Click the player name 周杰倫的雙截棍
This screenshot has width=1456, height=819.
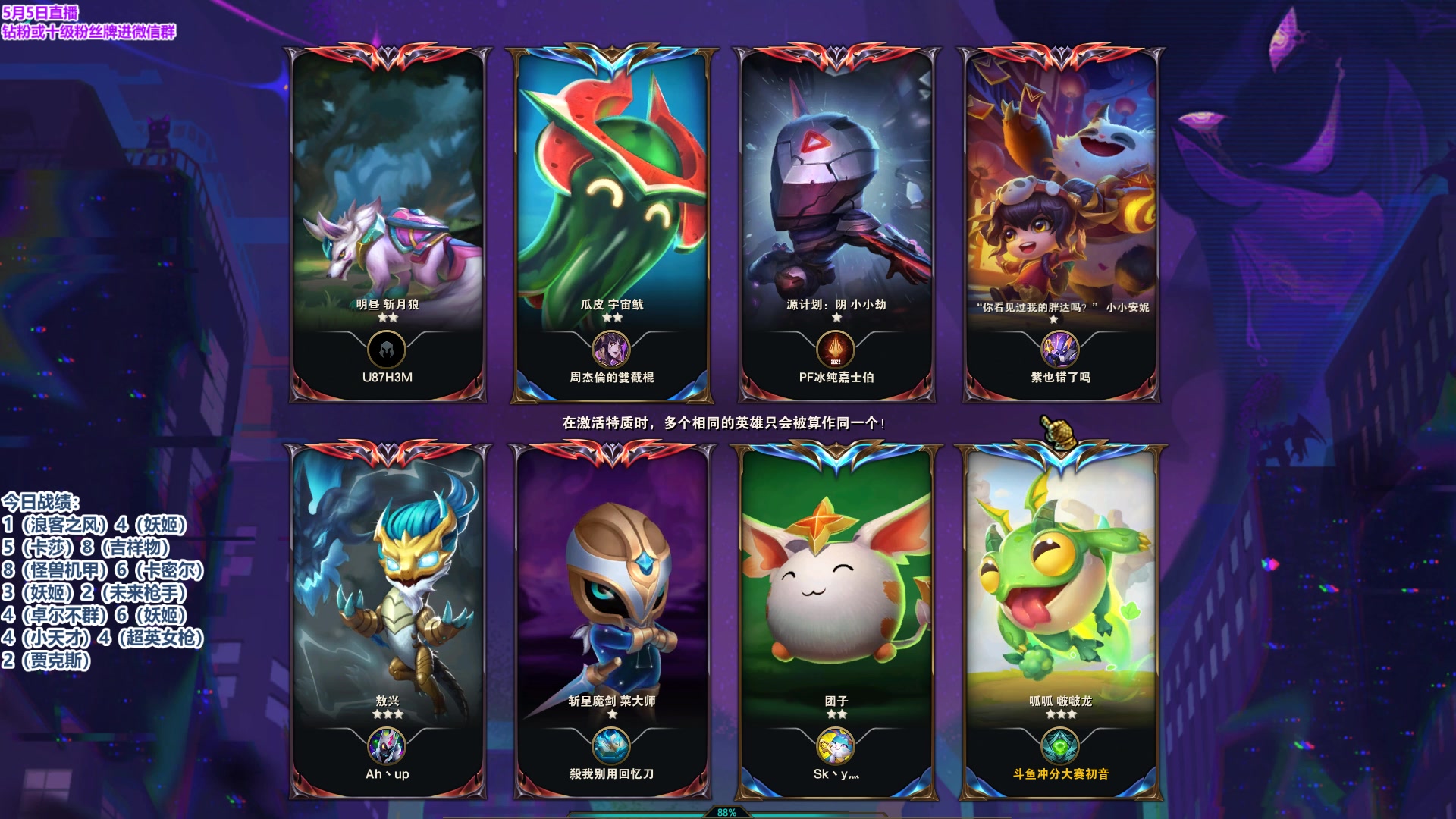point(612,378)
